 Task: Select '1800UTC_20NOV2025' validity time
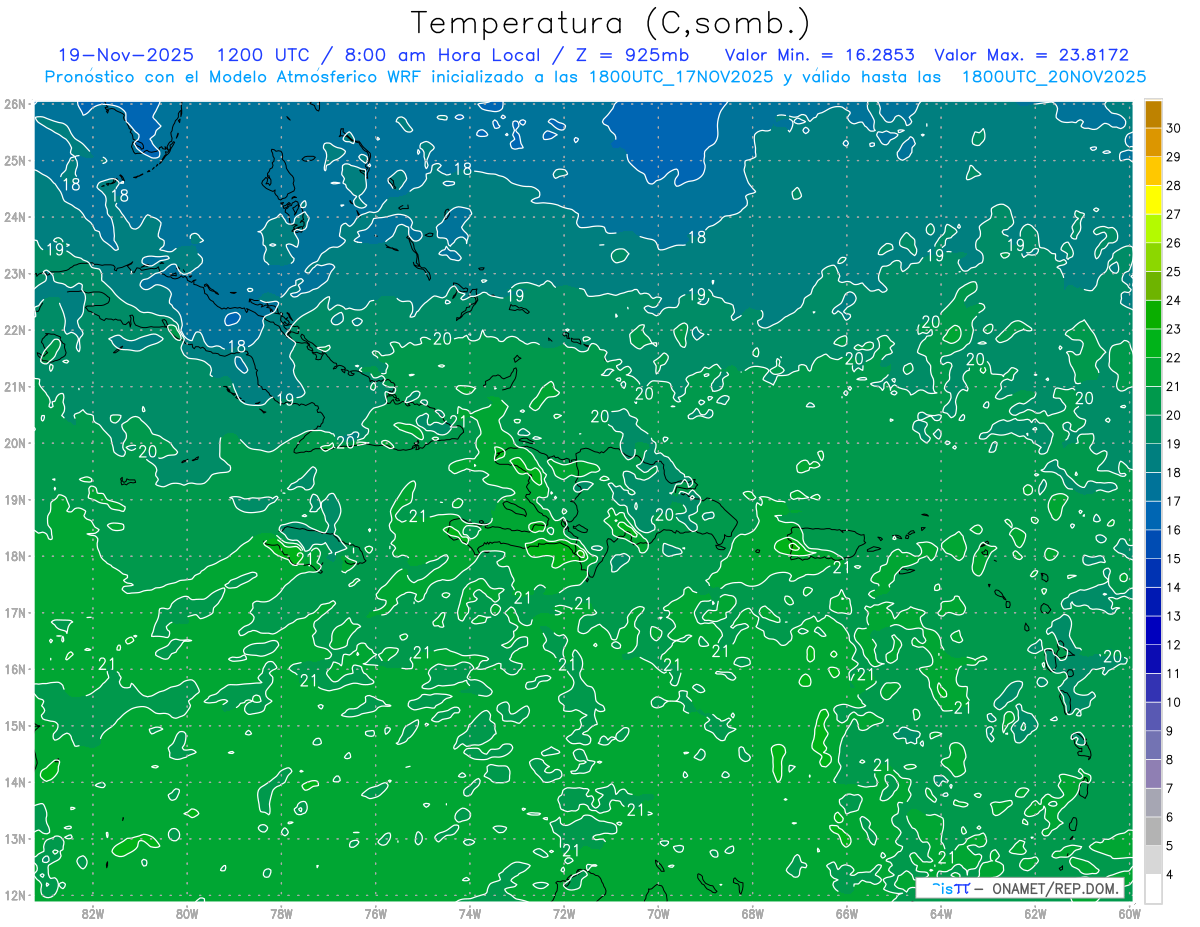coord(1053,77)
